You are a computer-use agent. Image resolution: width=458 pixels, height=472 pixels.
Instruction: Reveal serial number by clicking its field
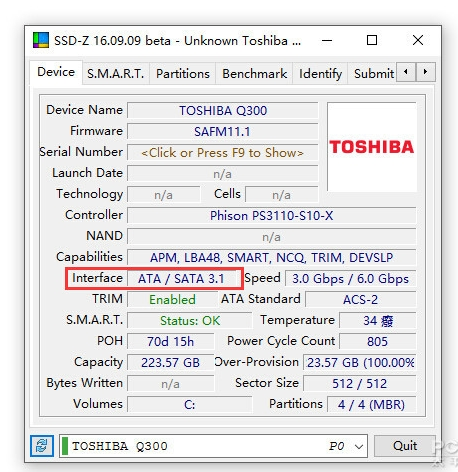pos(222,153)
